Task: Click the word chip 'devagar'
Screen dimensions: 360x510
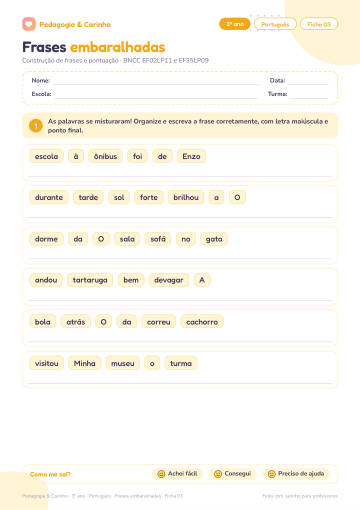Action: [x=169, y=280]
